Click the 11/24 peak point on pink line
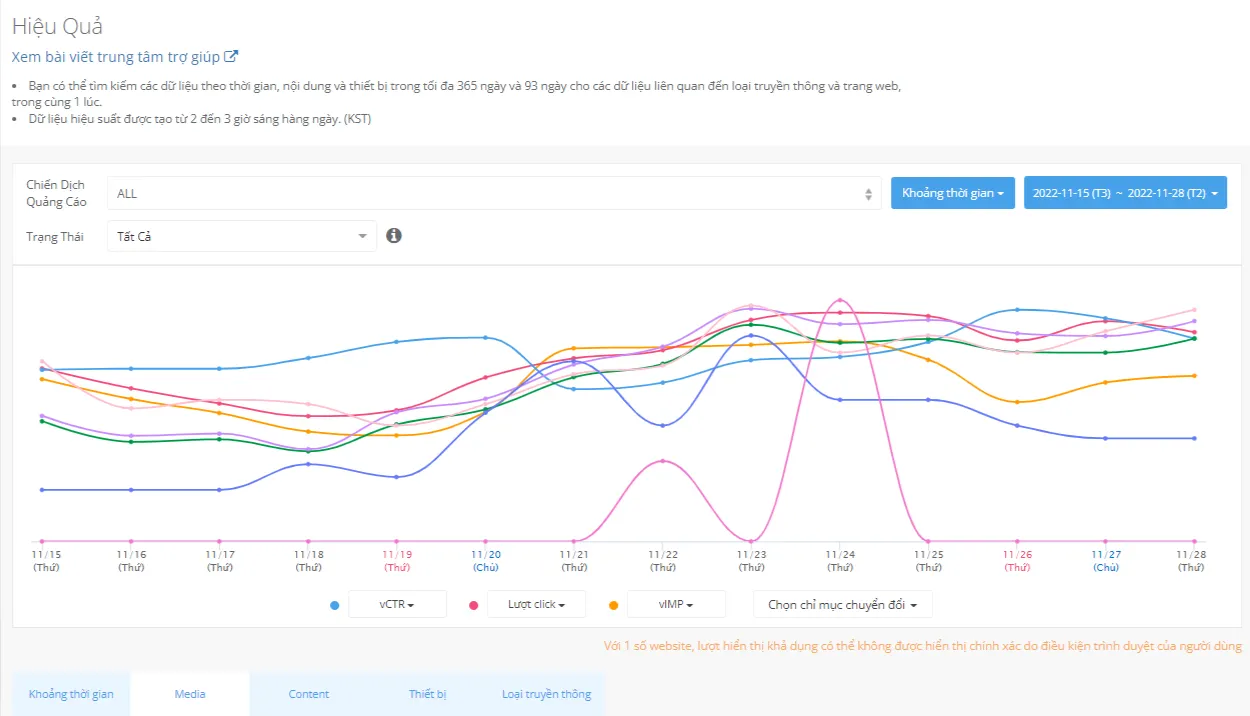The width and height of the screenshot is (1250, 716). click(840, 300)
